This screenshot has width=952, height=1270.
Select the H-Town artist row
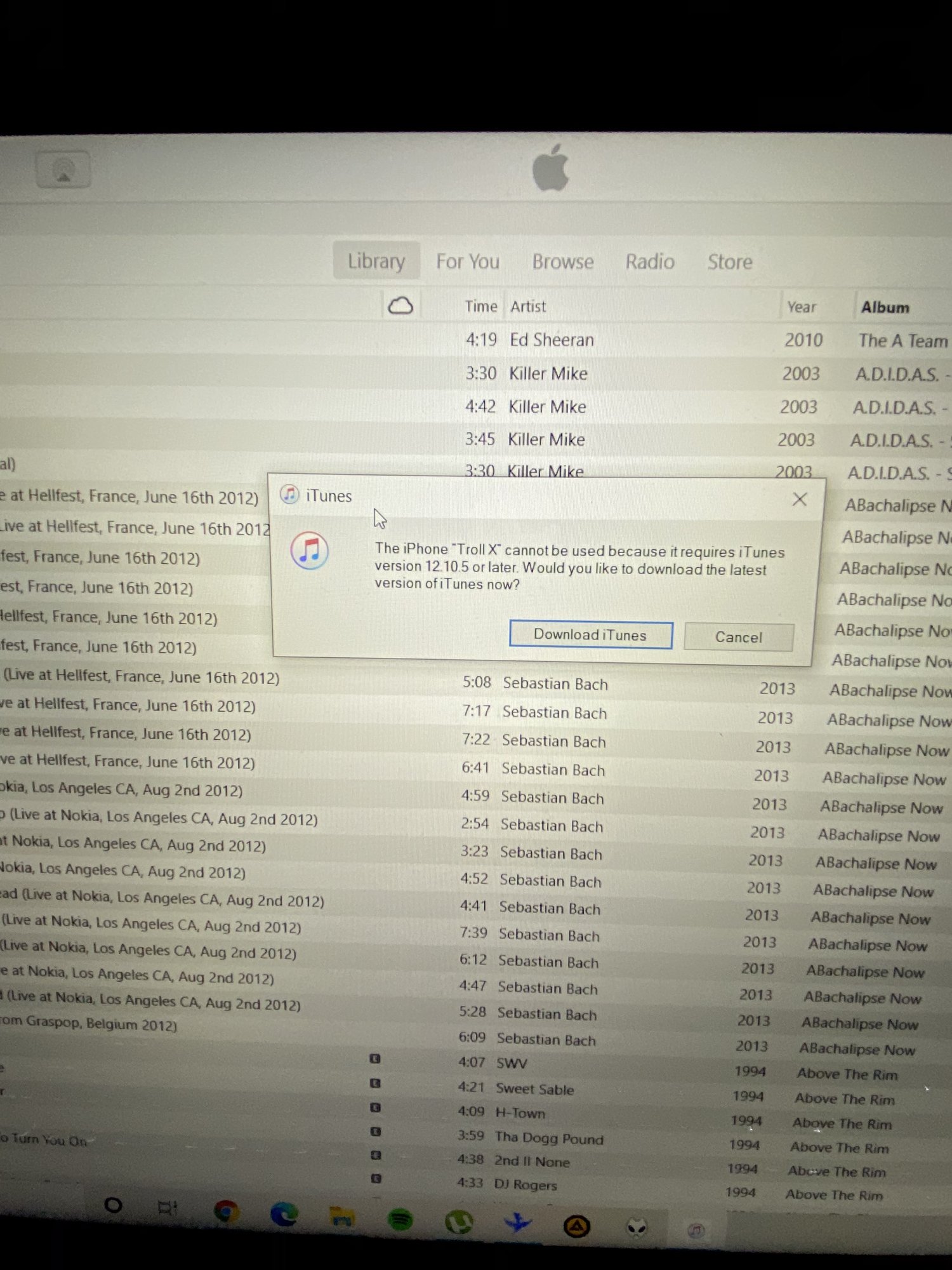tap(476, 1113)
